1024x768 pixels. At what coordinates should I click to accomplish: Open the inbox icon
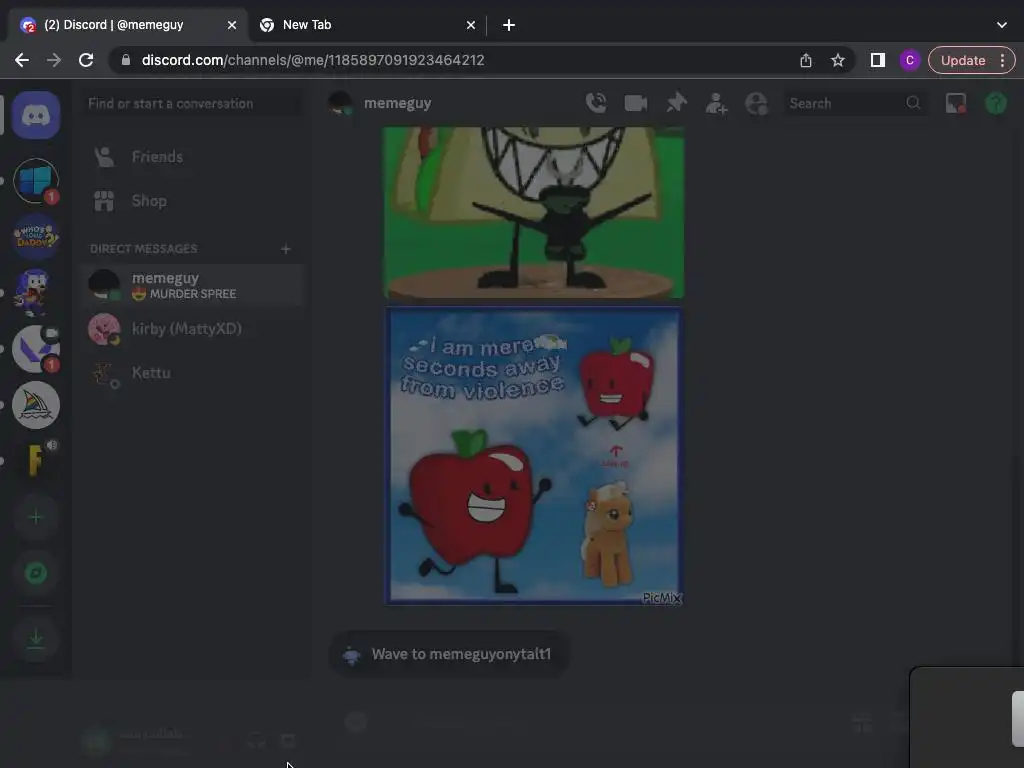(x=956, y=103)
